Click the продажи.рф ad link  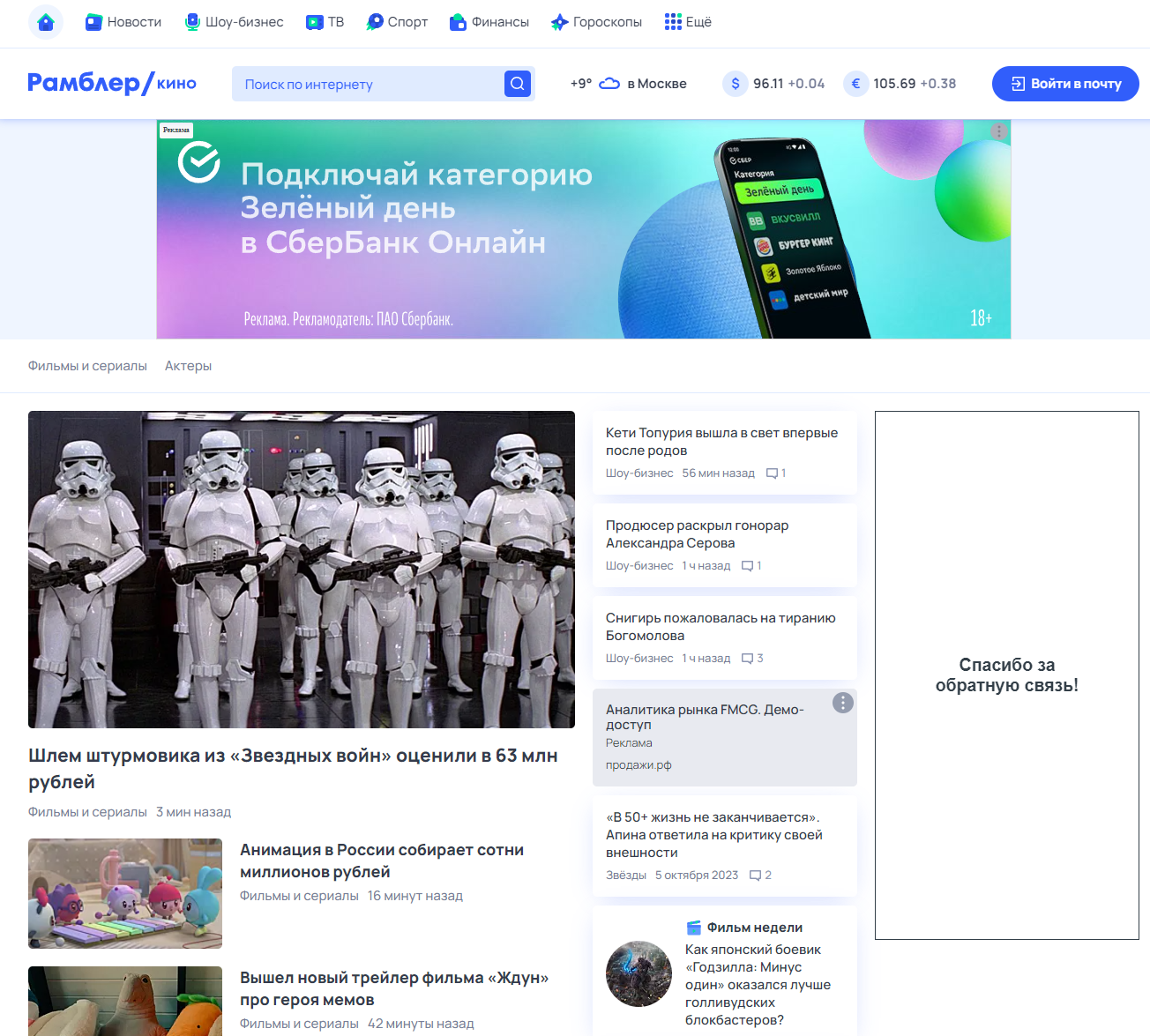638,765
